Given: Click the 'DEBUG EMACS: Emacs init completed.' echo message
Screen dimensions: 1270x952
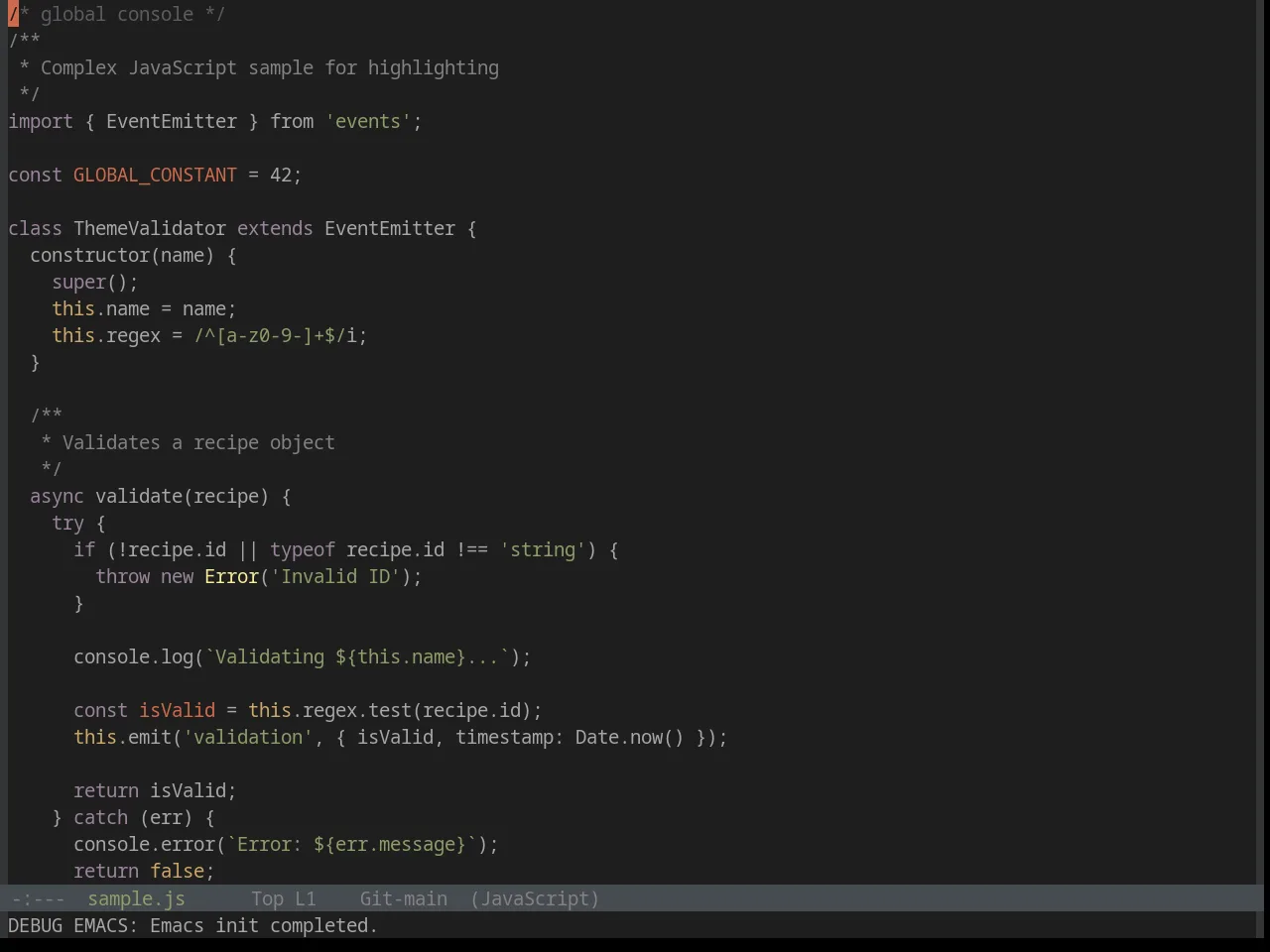Looking at the screenshot, I should coord(192,925).
